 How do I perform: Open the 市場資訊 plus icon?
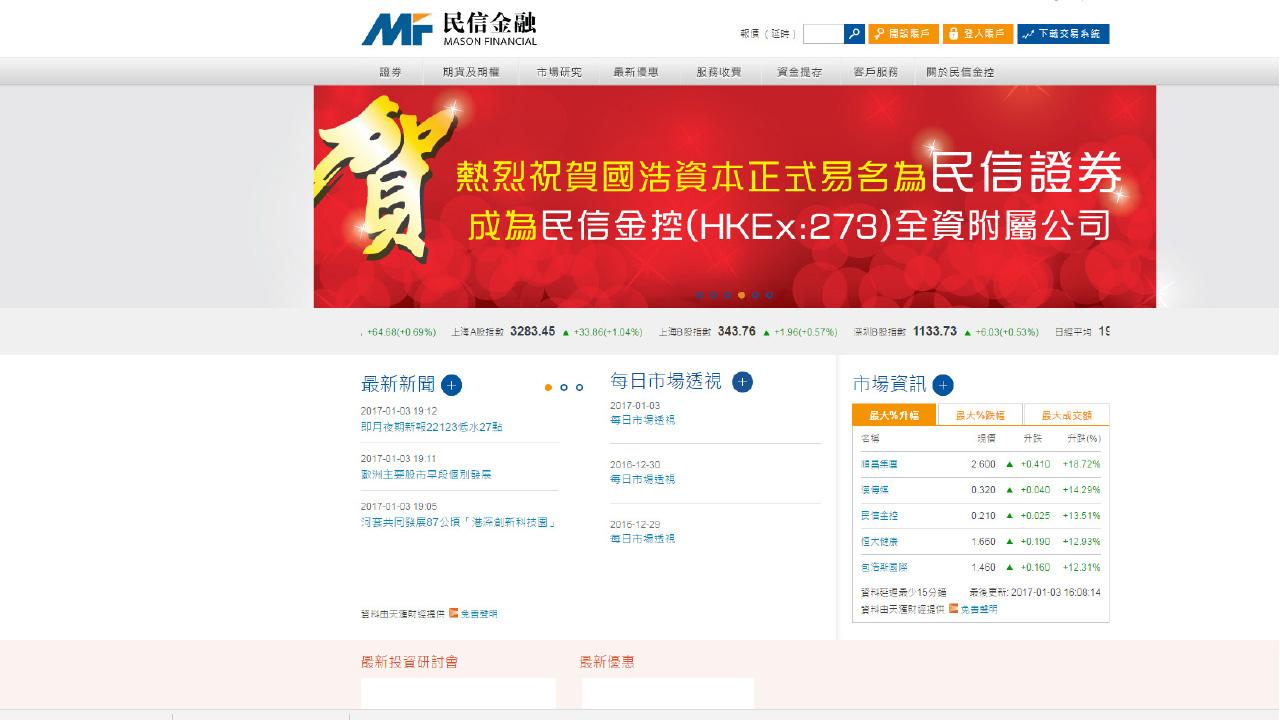pyautogui.click(x=943, y=385)
